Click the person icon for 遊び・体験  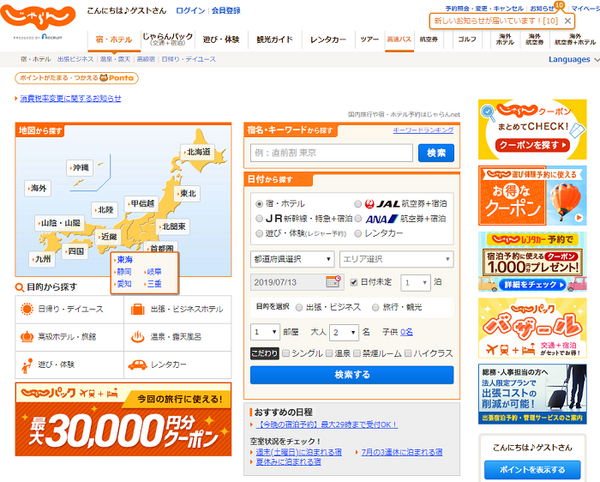click(27, 365)
